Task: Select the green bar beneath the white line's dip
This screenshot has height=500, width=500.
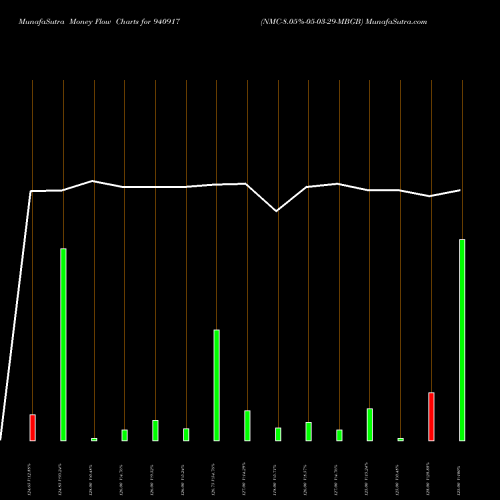Action: coord(278,434)
